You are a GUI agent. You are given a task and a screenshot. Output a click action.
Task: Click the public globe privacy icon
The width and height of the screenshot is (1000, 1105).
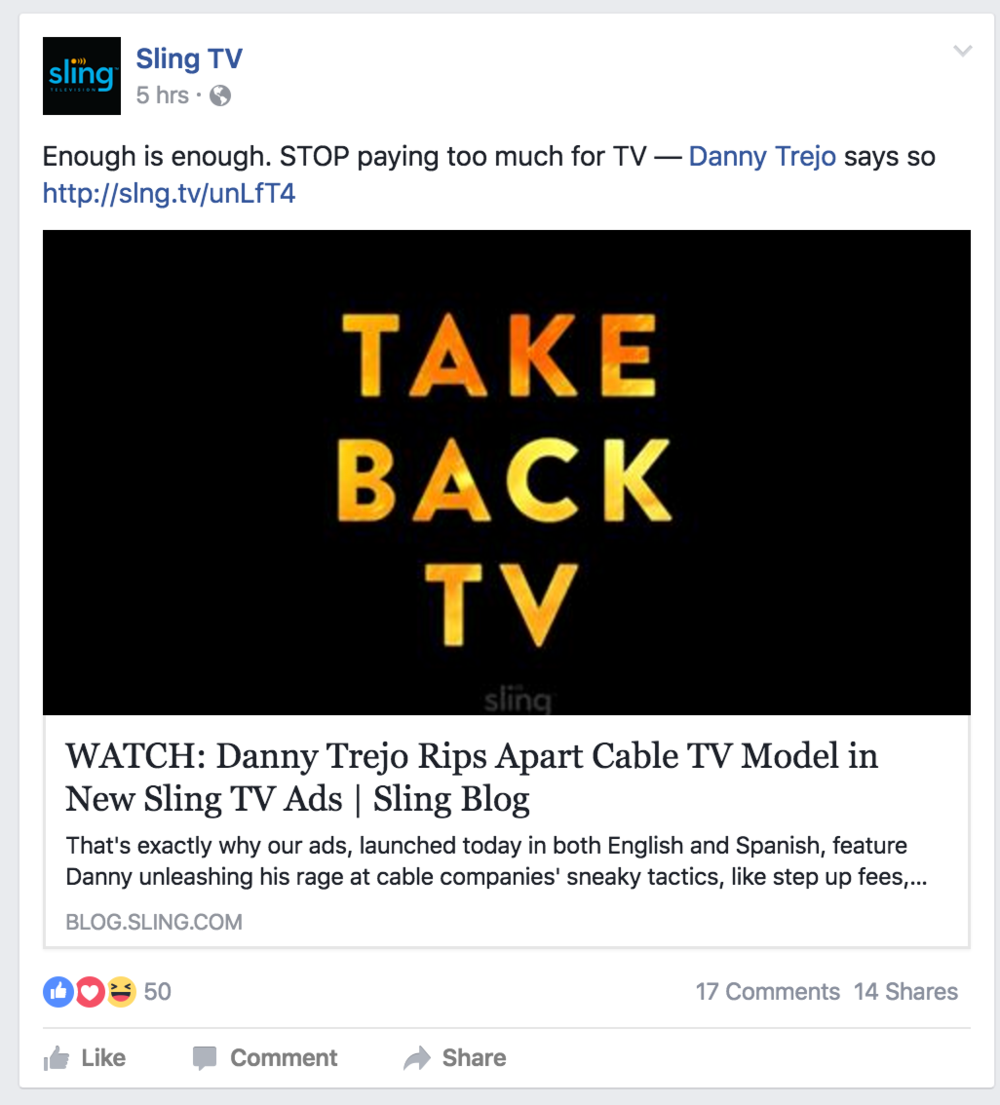(x=220, y=95)
